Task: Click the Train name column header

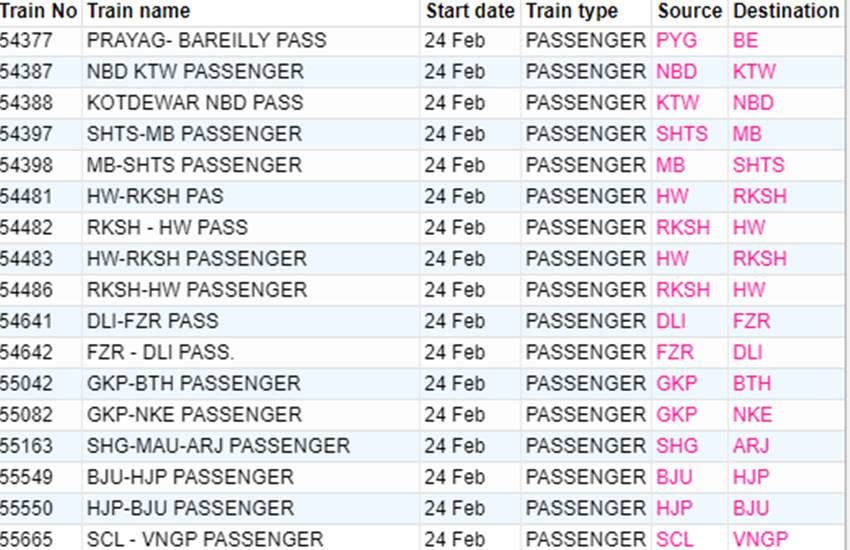Action: [x=138, y=11]
